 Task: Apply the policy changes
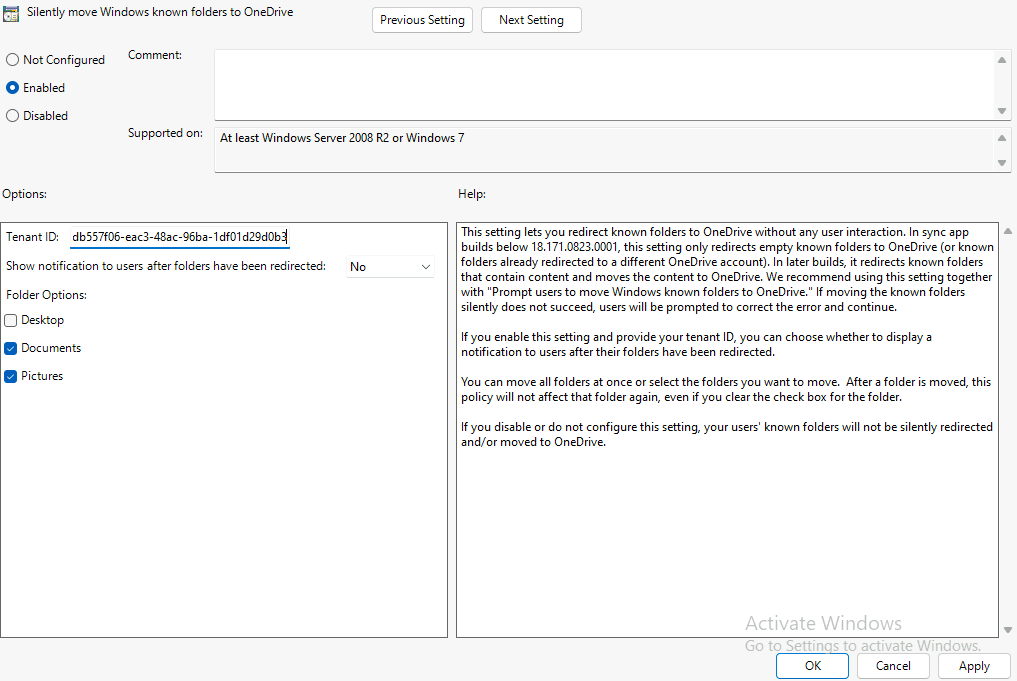coord(974,666)
